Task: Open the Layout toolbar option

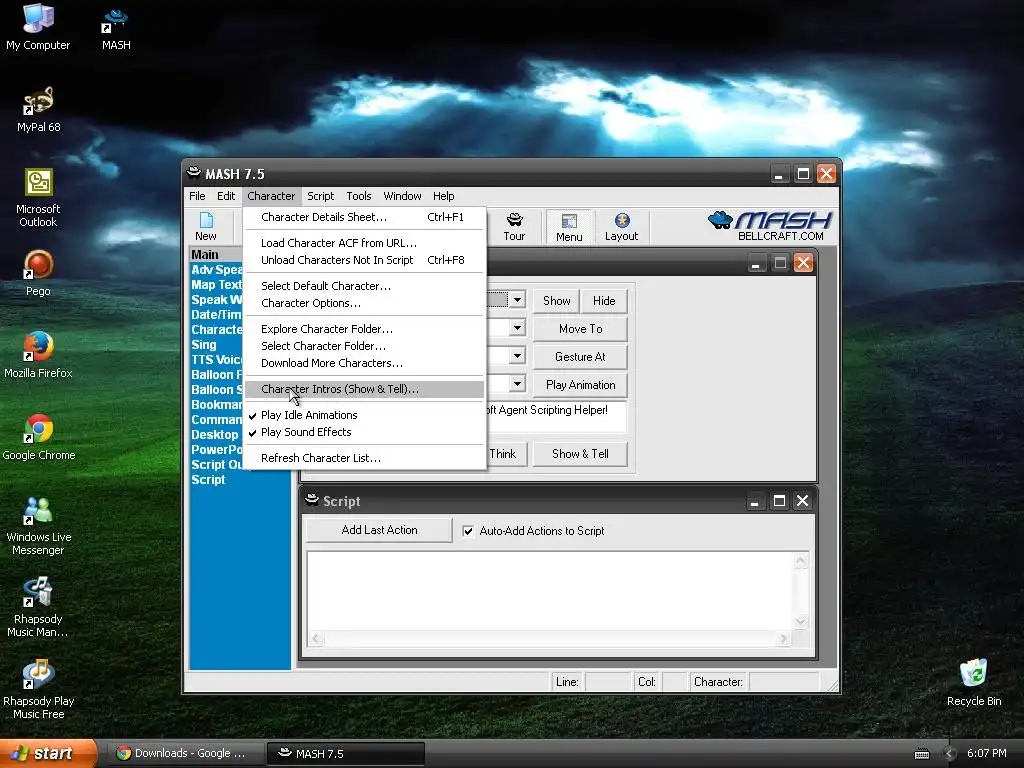Action: tap(621, 227)
